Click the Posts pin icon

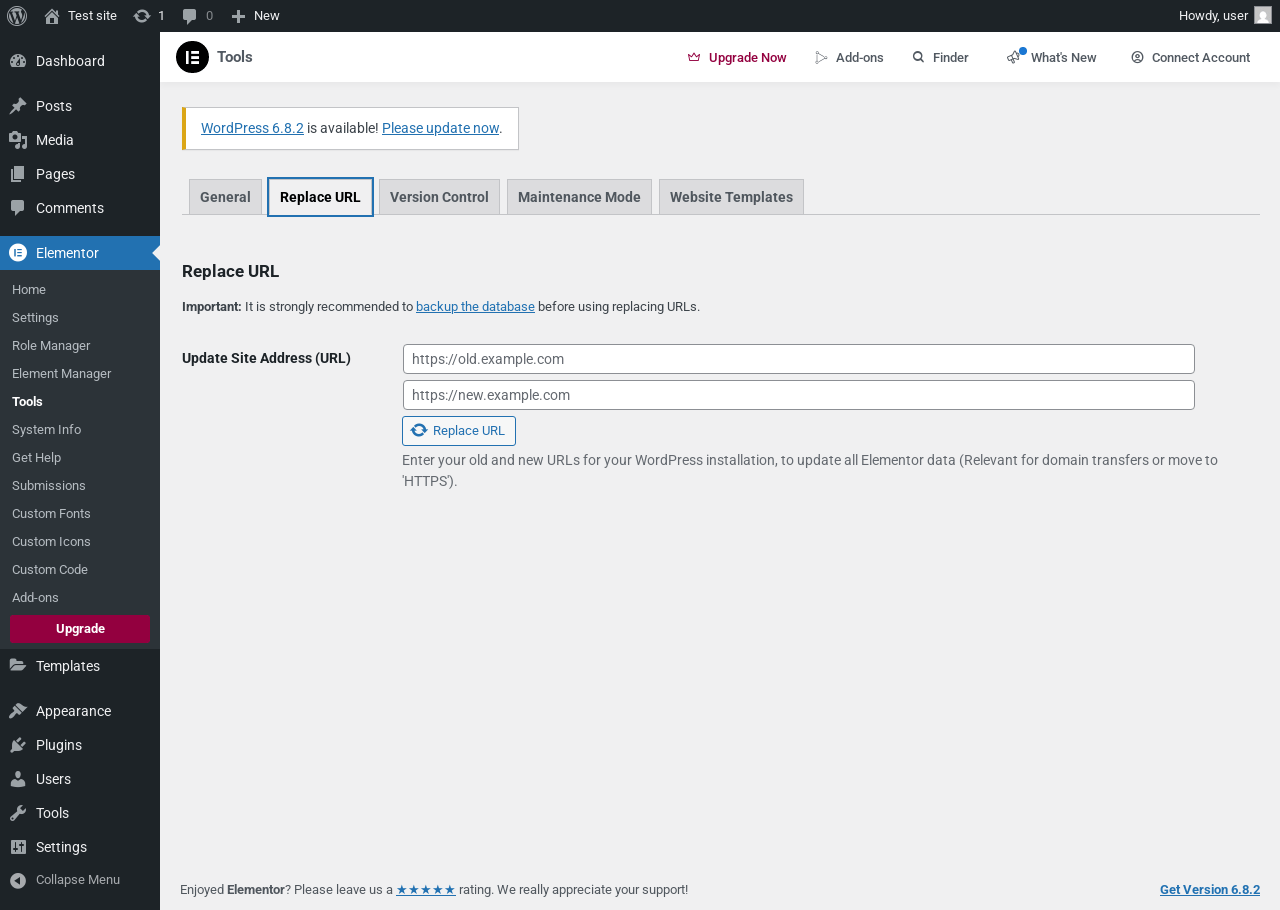click(18, 106)
